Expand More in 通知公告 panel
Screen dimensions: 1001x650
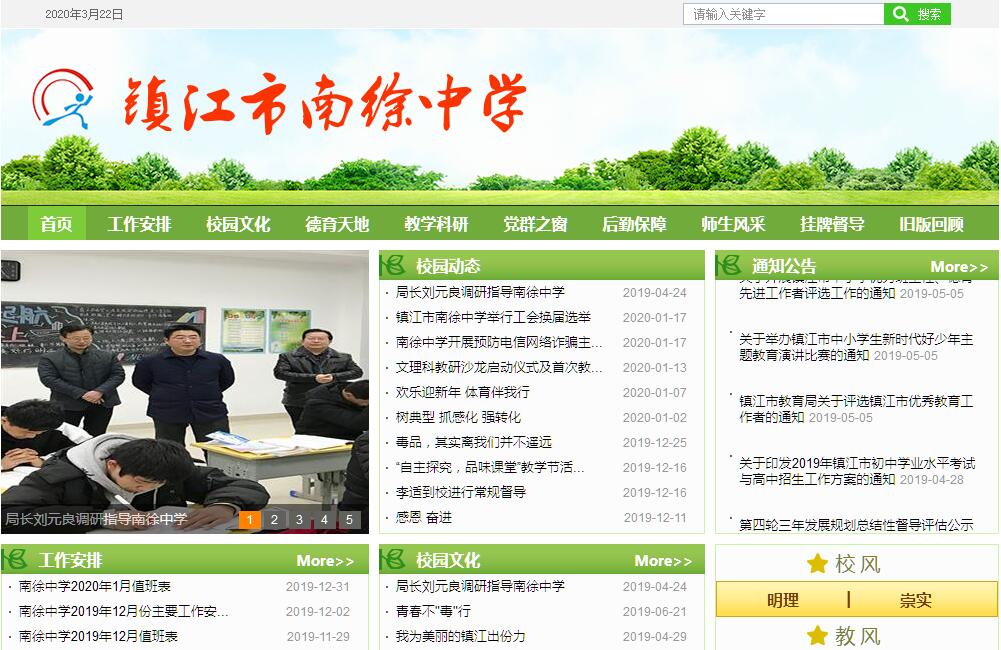pyautogui.click(x=958, y=266)
